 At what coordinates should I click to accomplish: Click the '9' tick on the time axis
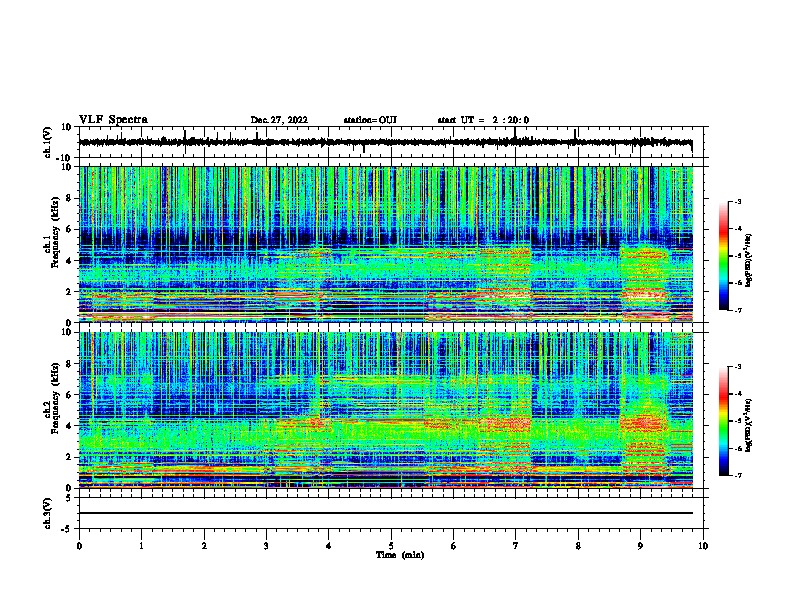click(x=640, y=546)
